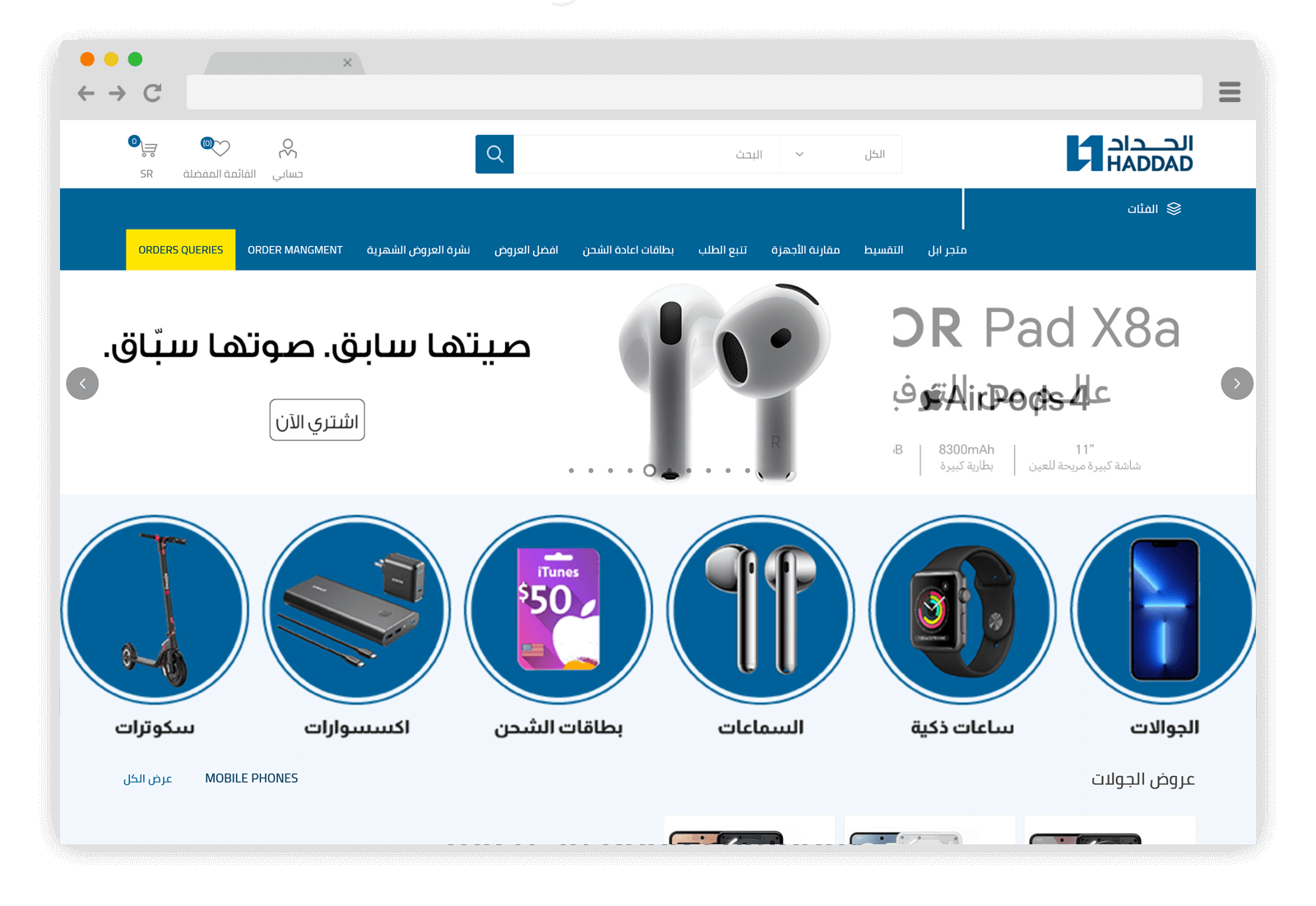1316x906 pixels.
Task: Open the wishlist heart icon
Action: pos(216,147)
